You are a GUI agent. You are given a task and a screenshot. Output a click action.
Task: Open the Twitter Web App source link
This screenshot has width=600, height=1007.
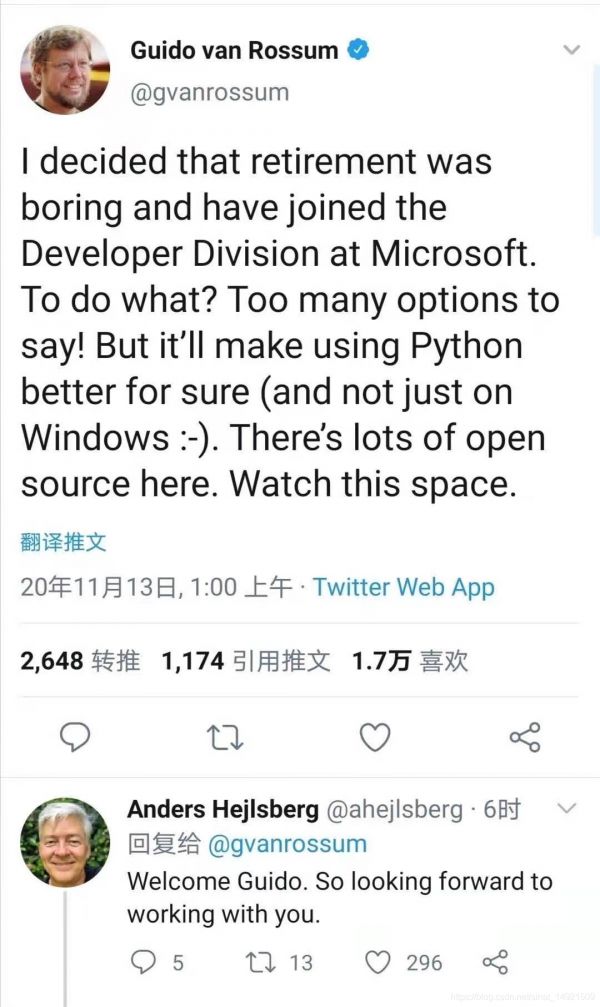tap(403, 587)
